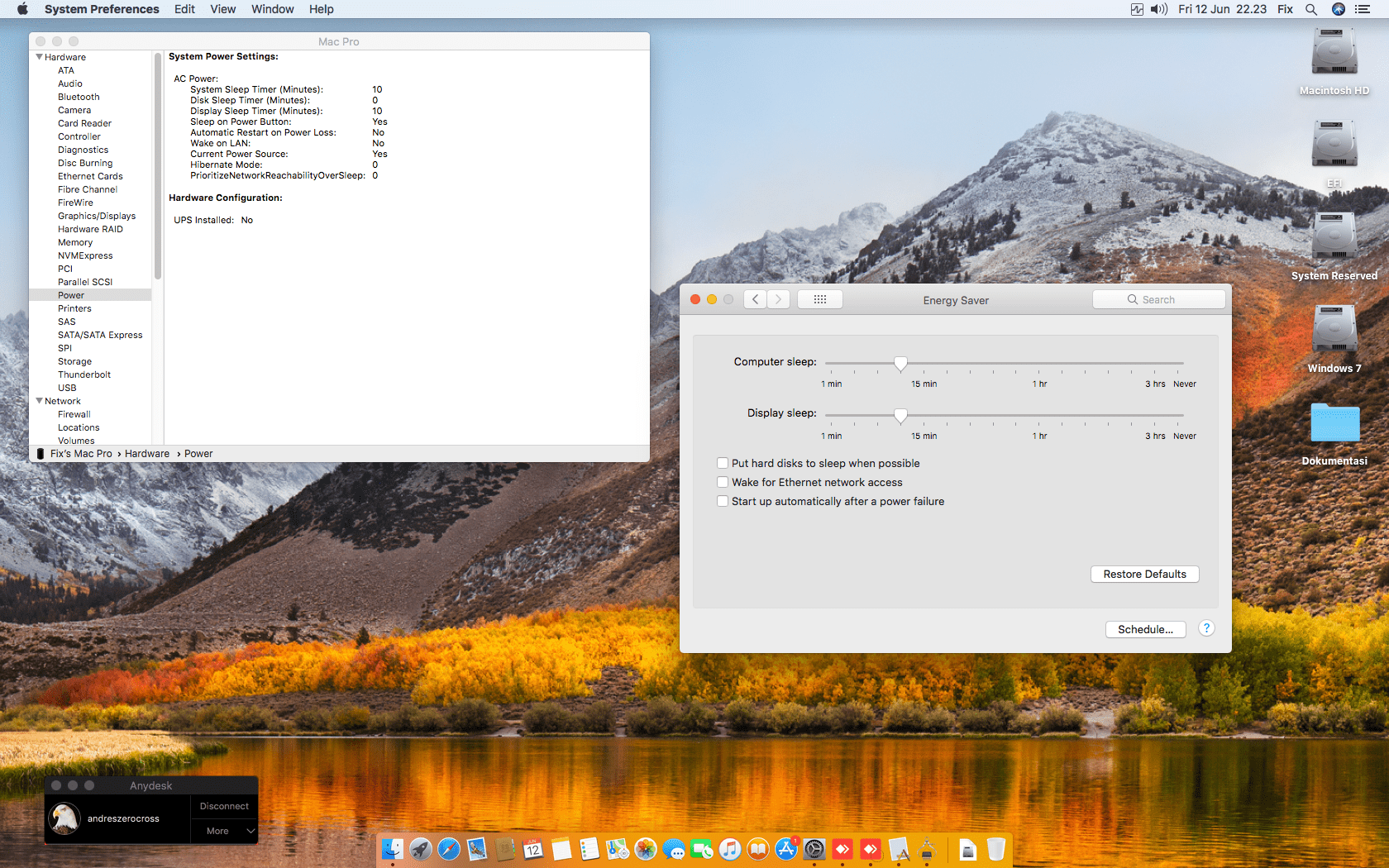The width and height of the screenshot is (1389, 868).
Task: Open the Window menu
Action: (x=272, y=9)
